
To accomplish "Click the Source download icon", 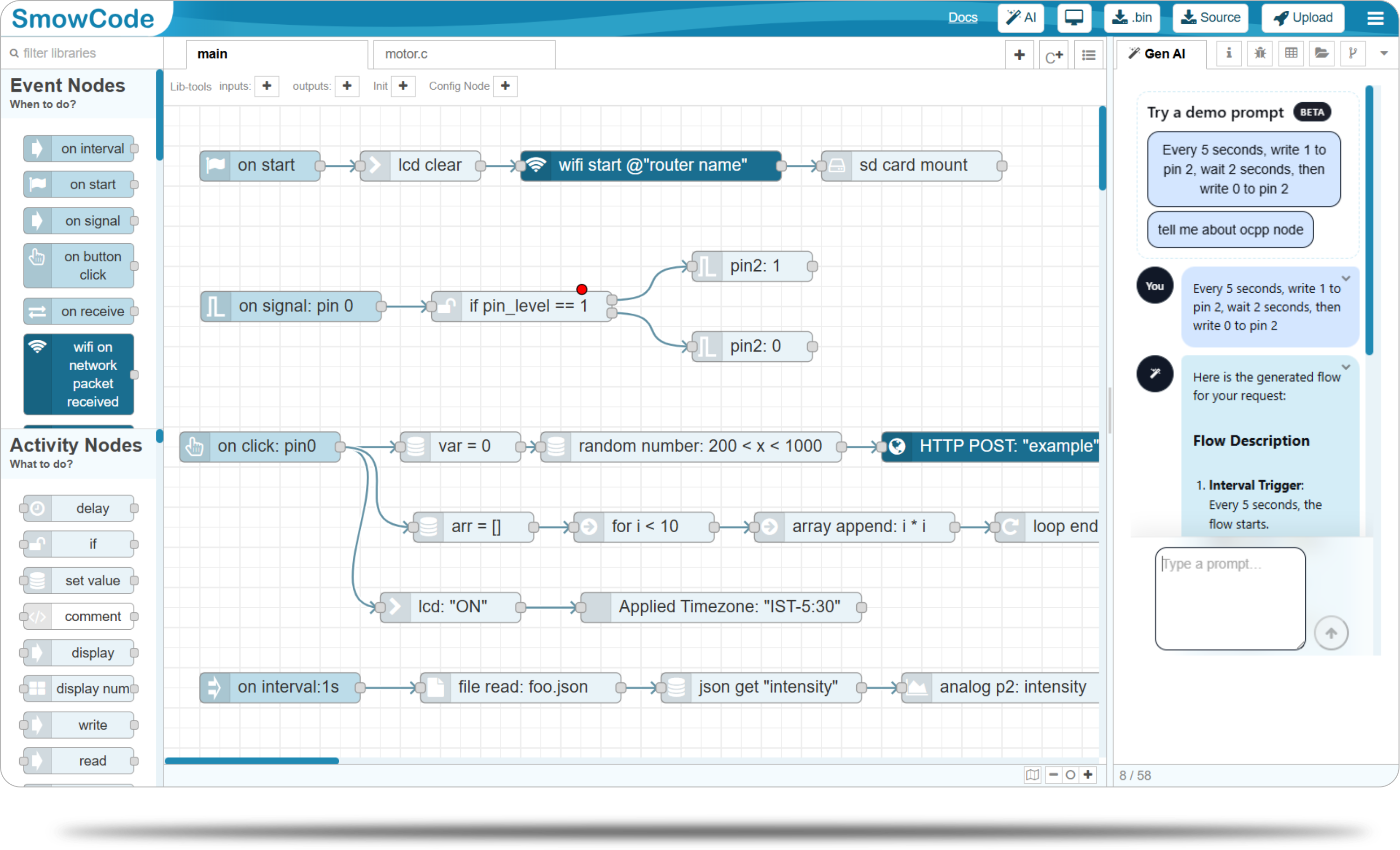I will click(1210, 18).
